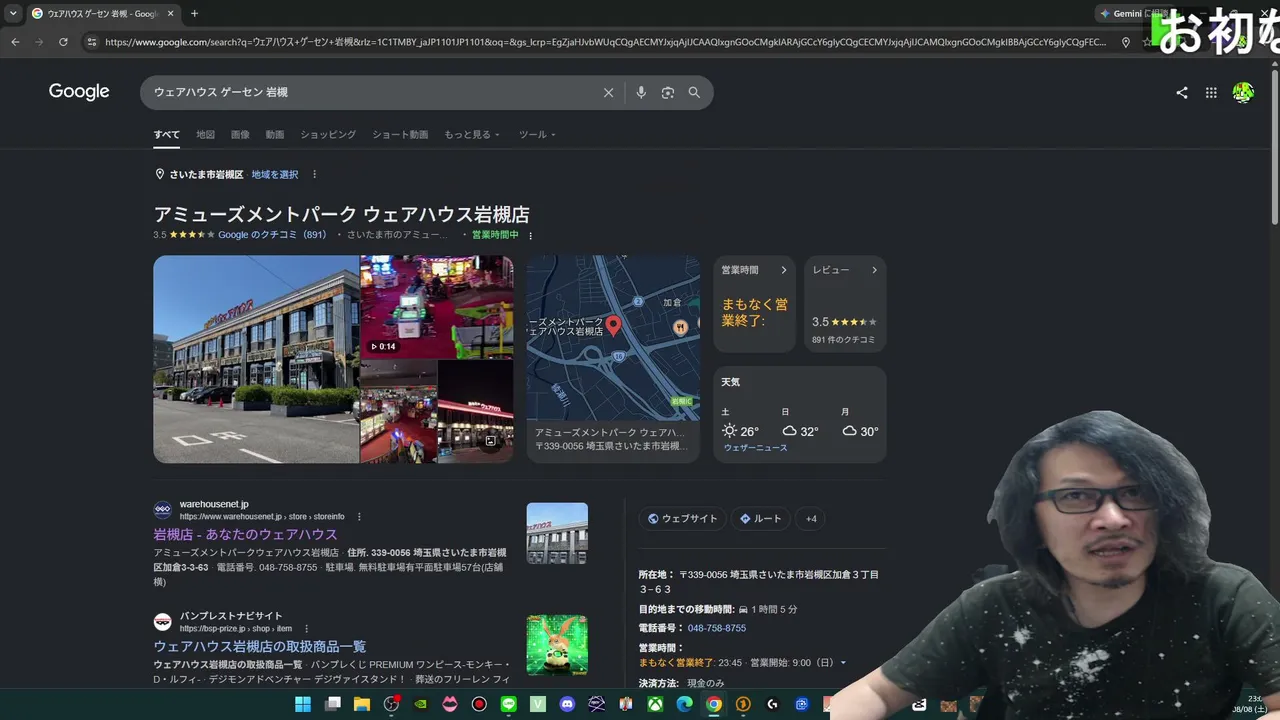Go back with the browser back arrow
This screenshot has width=1280, height=720.
[x=15, y=42]
